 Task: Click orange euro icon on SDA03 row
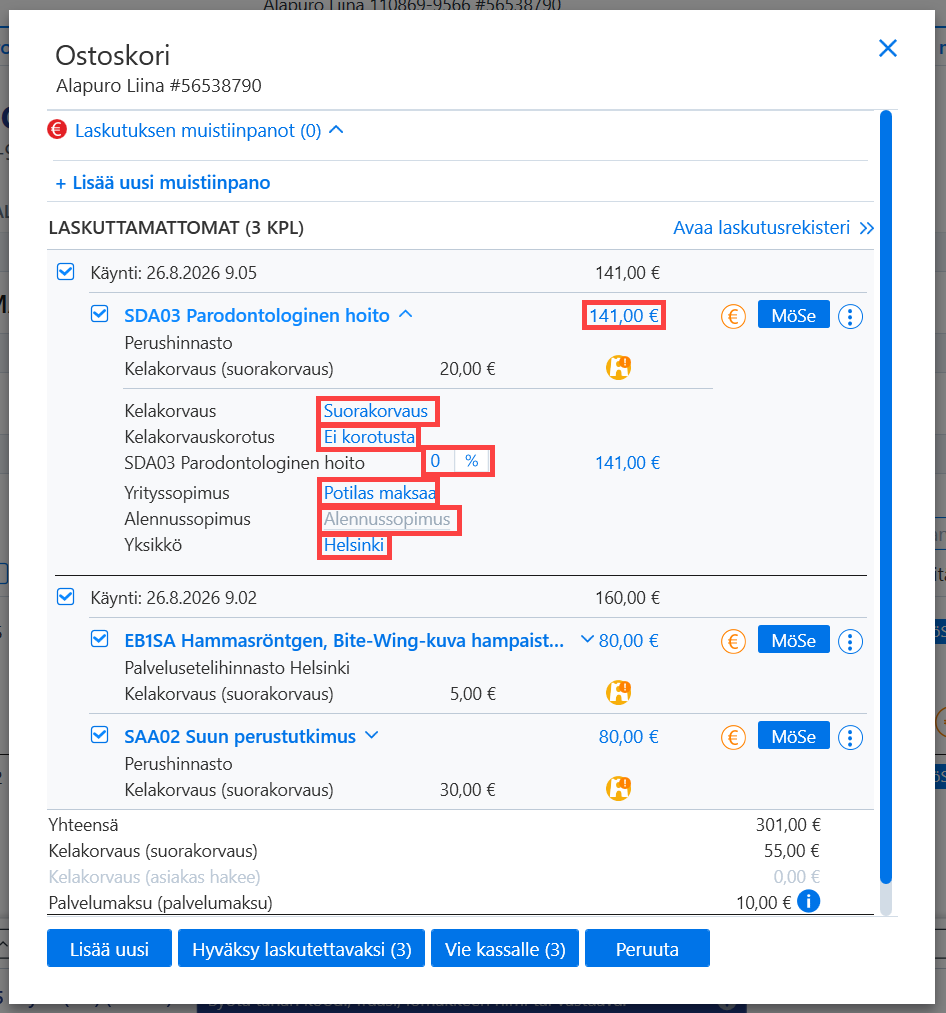[733, 317]
